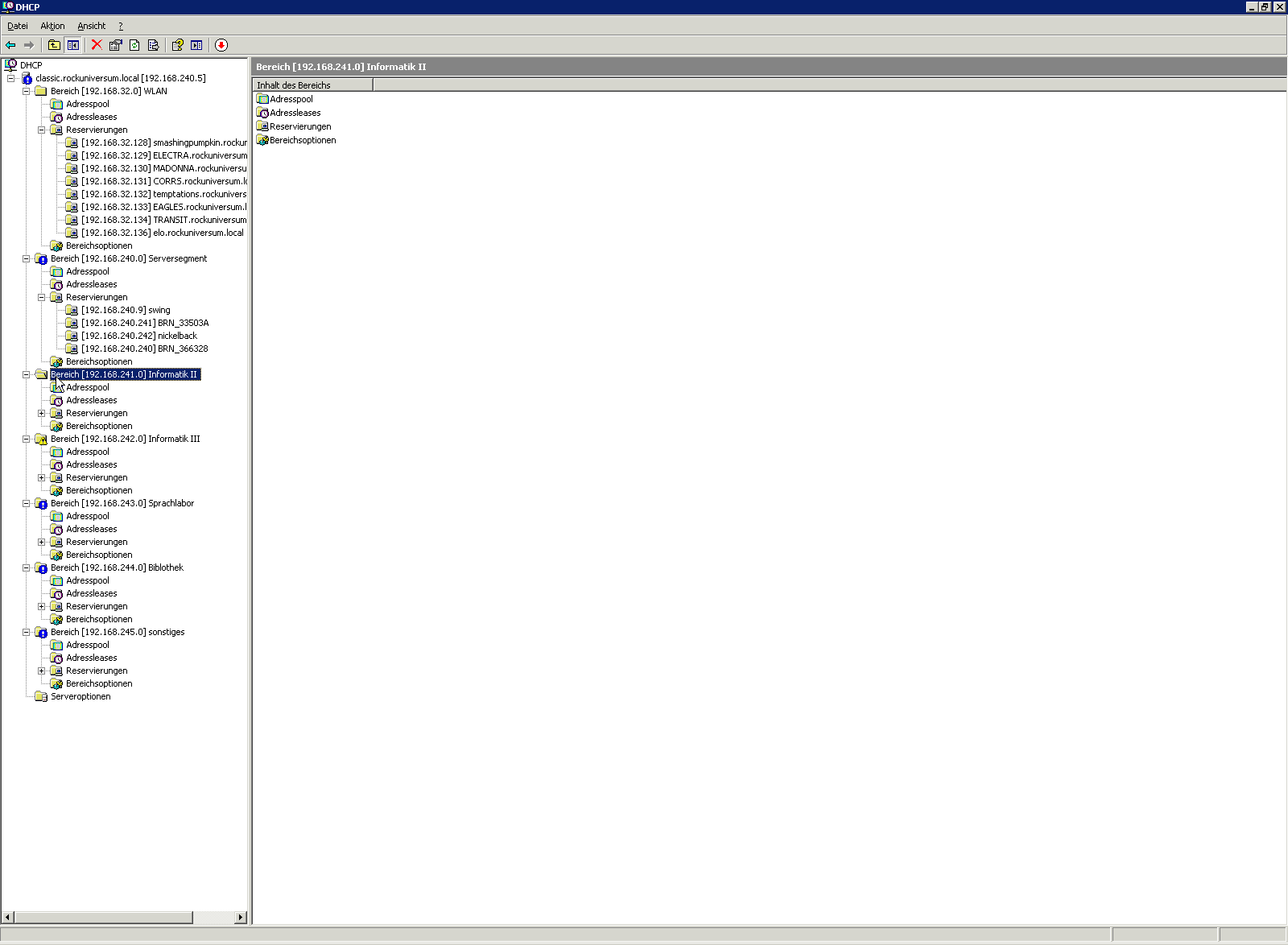Select reservation [192.168.32.128] smashingpumpkin
Screen dimensions: 1288x945
click(x=164, y=142)
